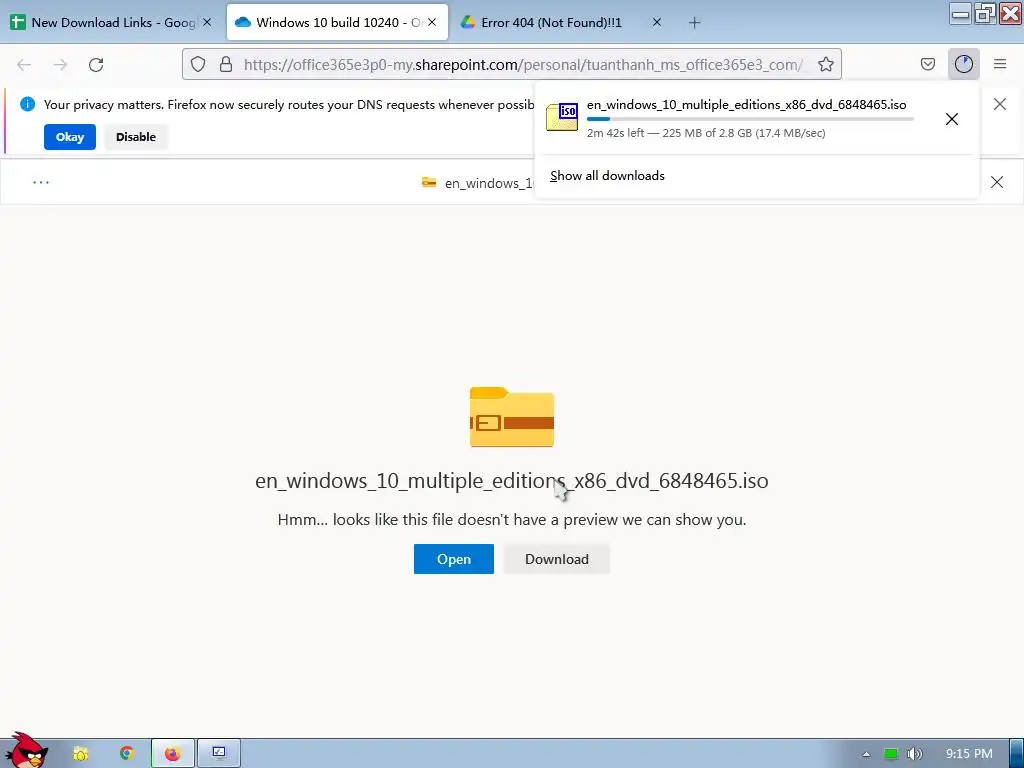This screenshot has height=768, width=1024.
Task: Launch Chrome from the taskbar
Action: [x=127, y=754]
